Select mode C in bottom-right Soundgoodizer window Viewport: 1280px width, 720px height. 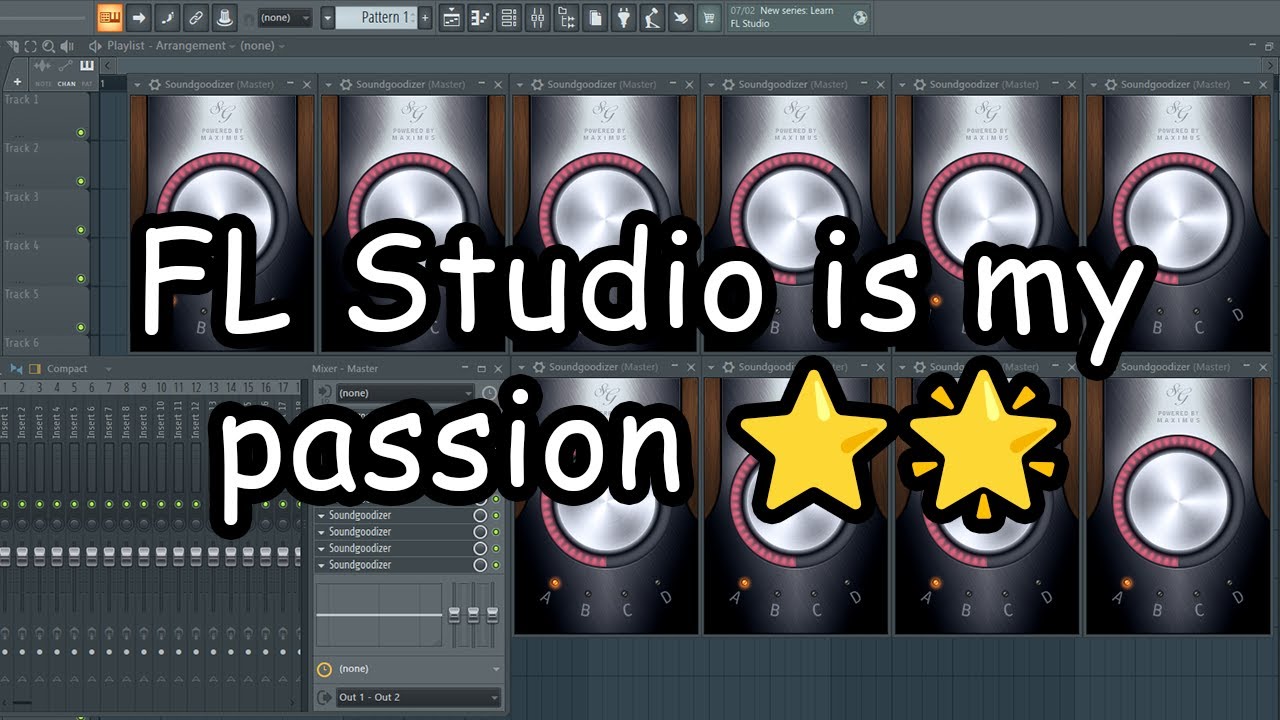[x=1199, y=608]
